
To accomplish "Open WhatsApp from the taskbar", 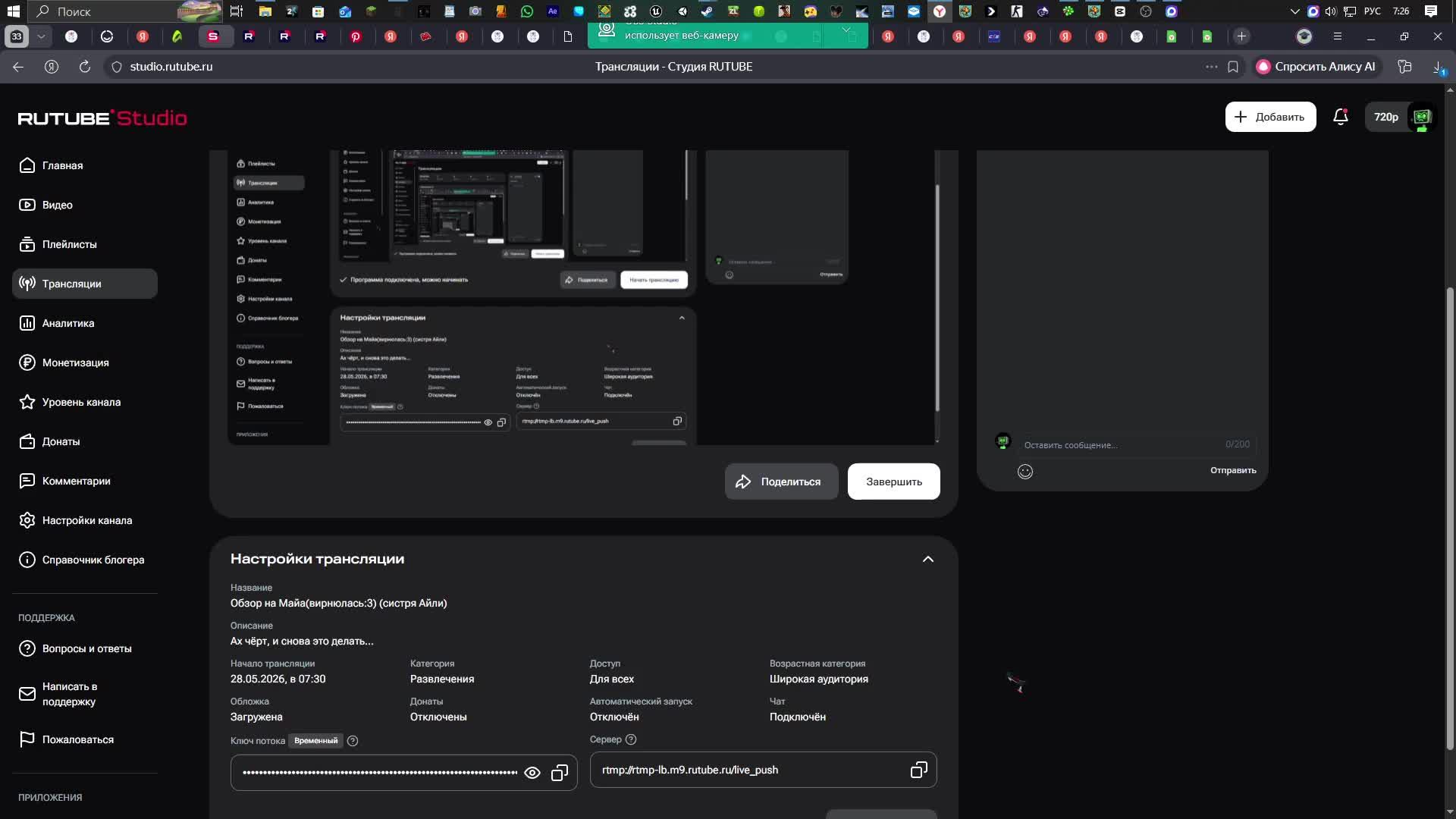I will (x=526, y=11).
